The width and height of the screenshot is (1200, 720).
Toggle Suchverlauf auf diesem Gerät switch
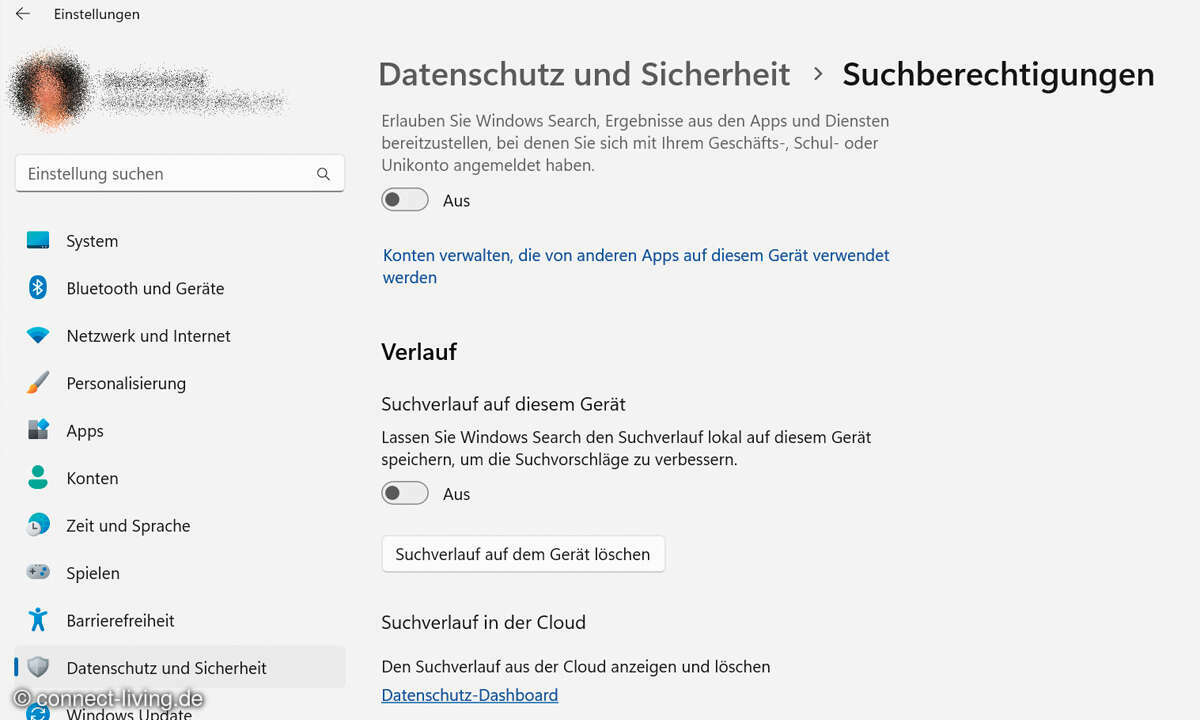pyautogui.click(x=405, y=493)
